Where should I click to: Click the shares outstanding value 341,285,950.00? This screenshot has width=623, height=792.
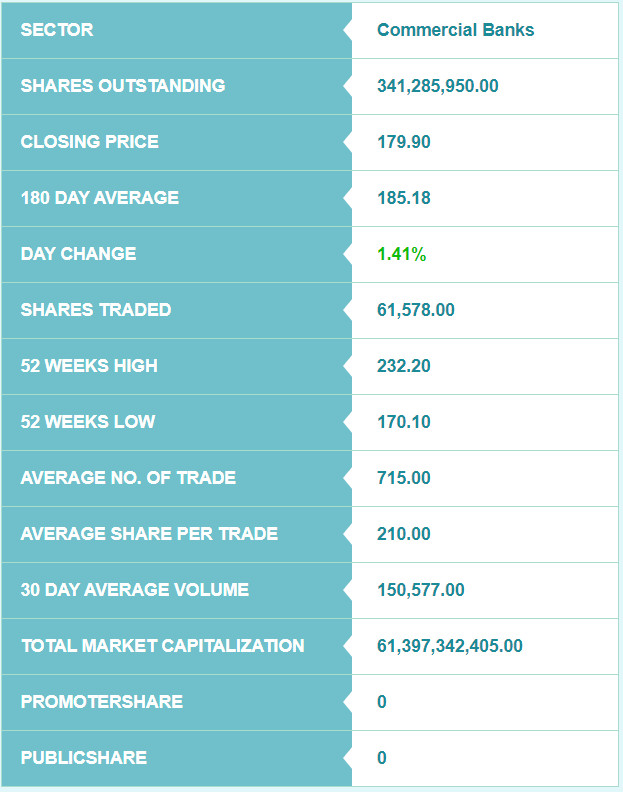437,86
